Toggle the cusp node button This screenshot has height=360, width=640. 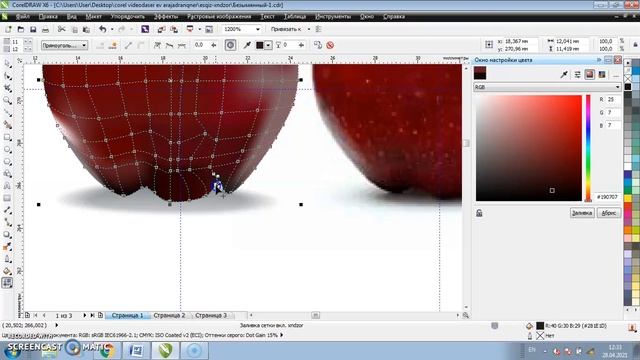point(157,45)
